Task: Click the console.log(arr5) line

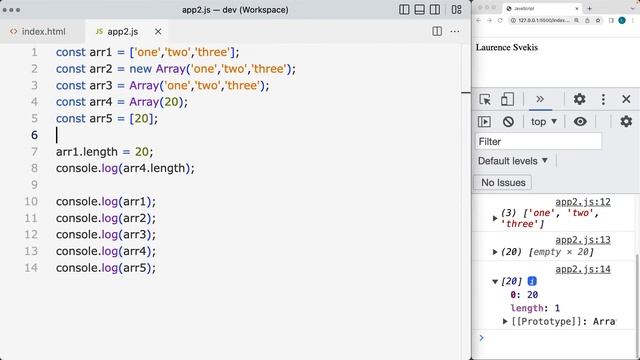Action: click(106, 268)
